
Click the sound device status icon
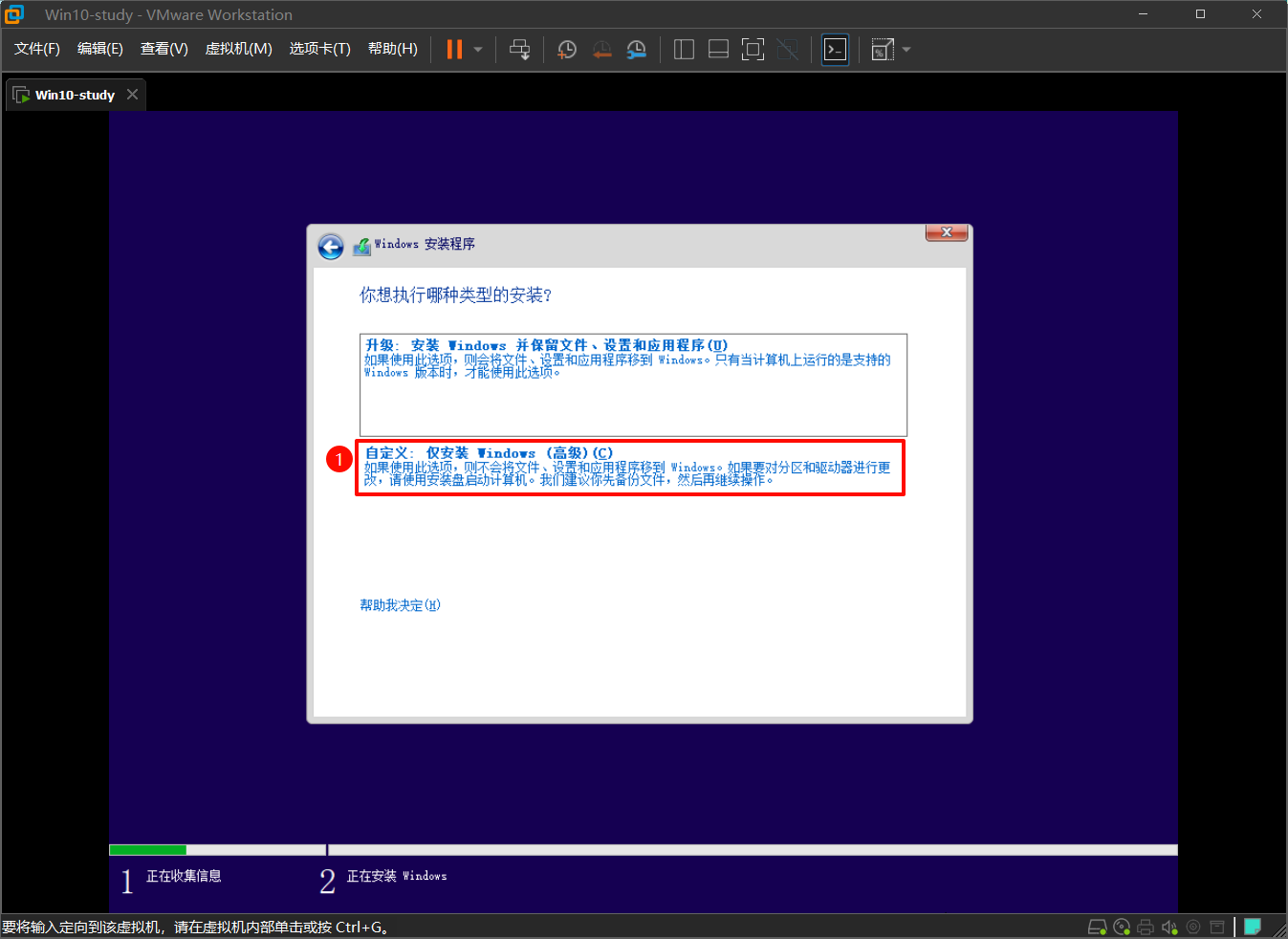pos(1168,926)
